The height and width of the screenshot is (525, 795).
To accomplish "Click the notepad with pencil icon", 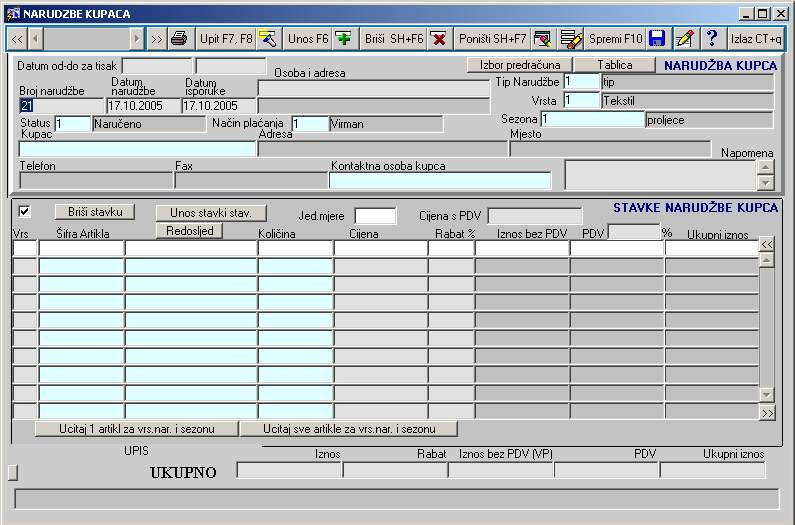I will click(x=684, y=39).
